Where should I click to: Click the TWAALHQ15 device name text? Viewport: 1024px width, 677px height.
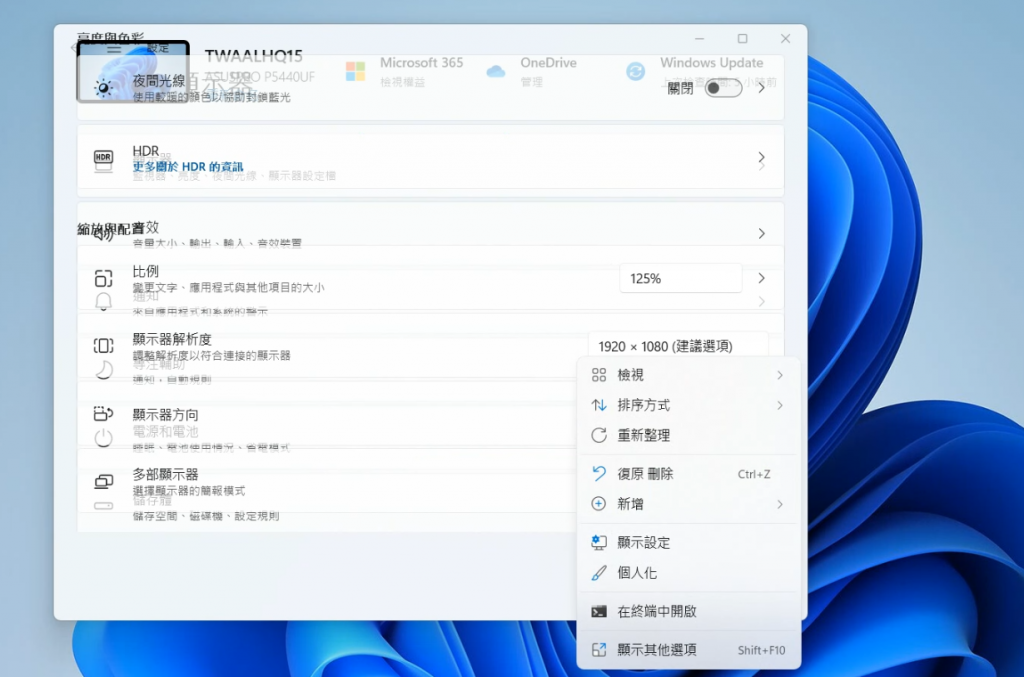[x=253, y=56]
